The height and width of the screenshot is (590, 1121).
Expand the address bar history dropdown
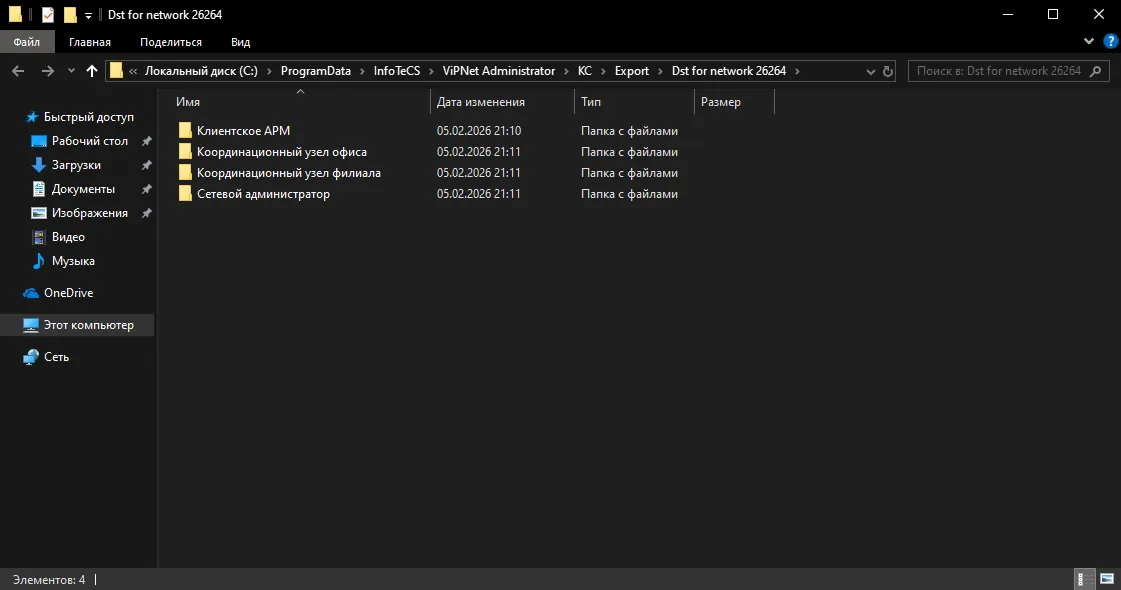(x=870, y=72)
